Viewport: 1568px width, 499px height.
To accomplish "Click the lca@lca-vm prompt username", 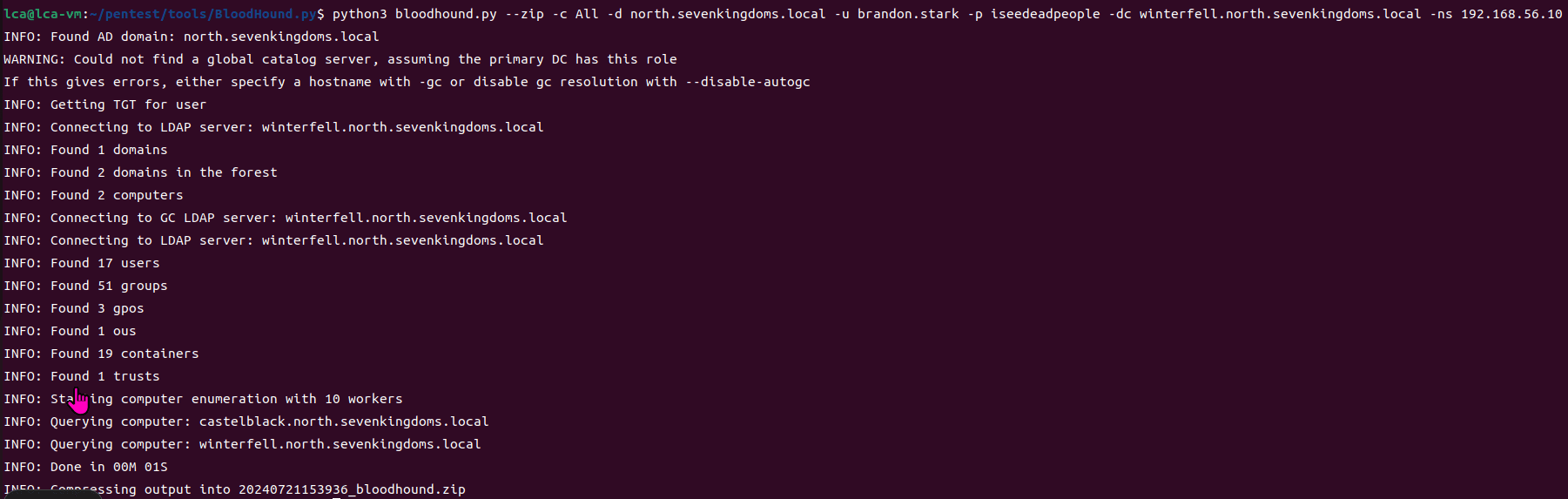I will point(42,14).
